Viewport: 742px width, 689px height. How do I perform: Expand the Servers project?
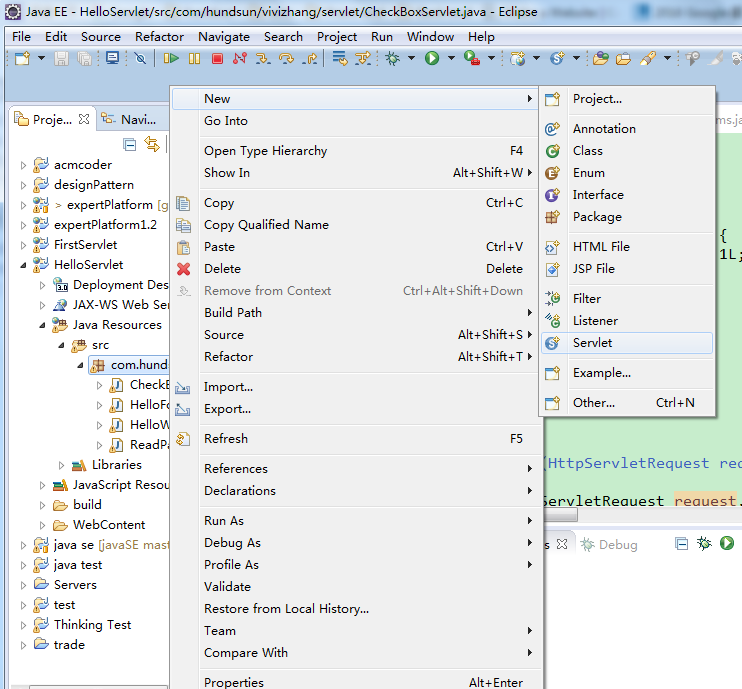pyautogui.click(x=23, y=585)
